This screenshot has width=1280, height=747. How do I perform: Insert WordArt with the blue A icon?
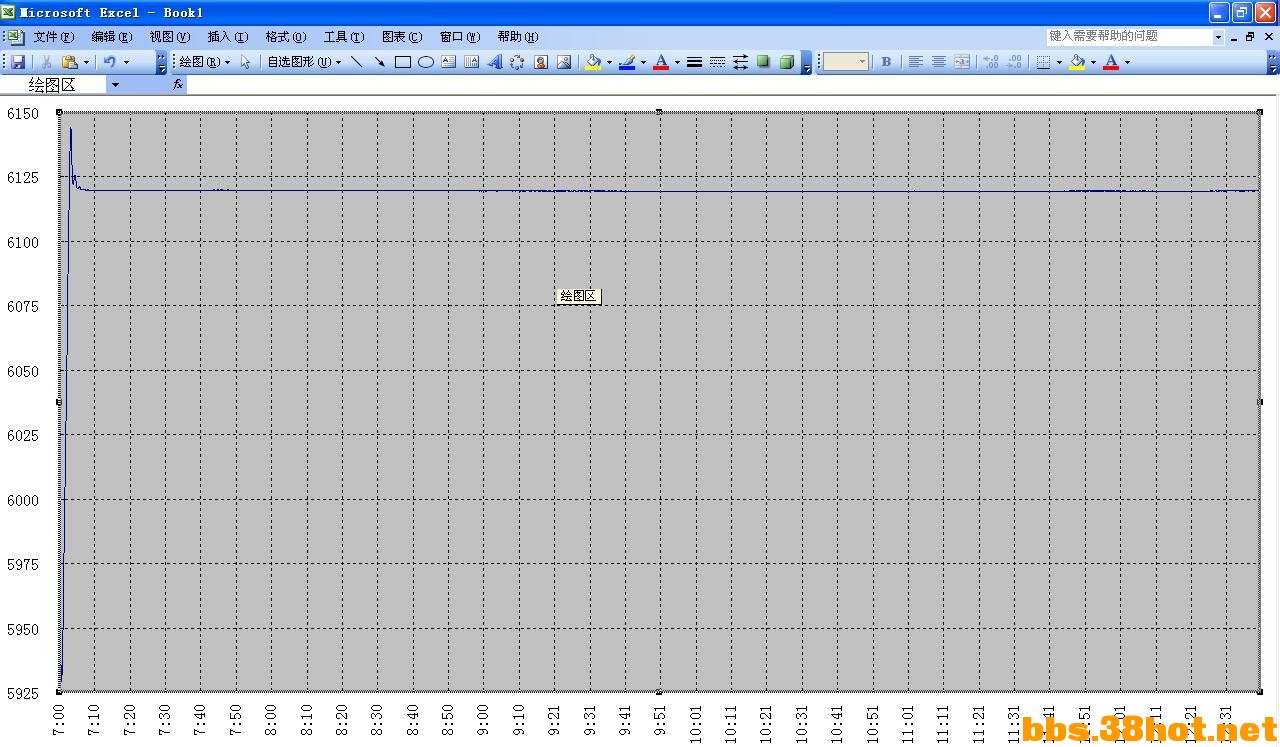tap(495, 62)
